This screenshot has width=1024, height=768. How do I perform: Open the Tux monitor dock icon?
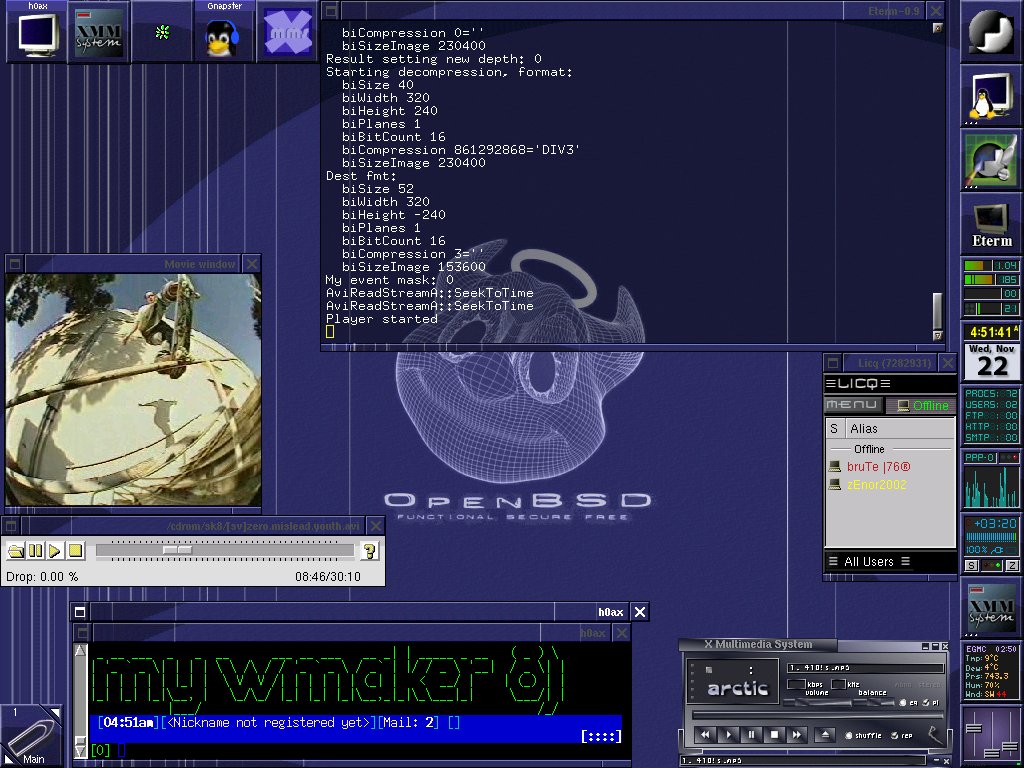point(991,95)
